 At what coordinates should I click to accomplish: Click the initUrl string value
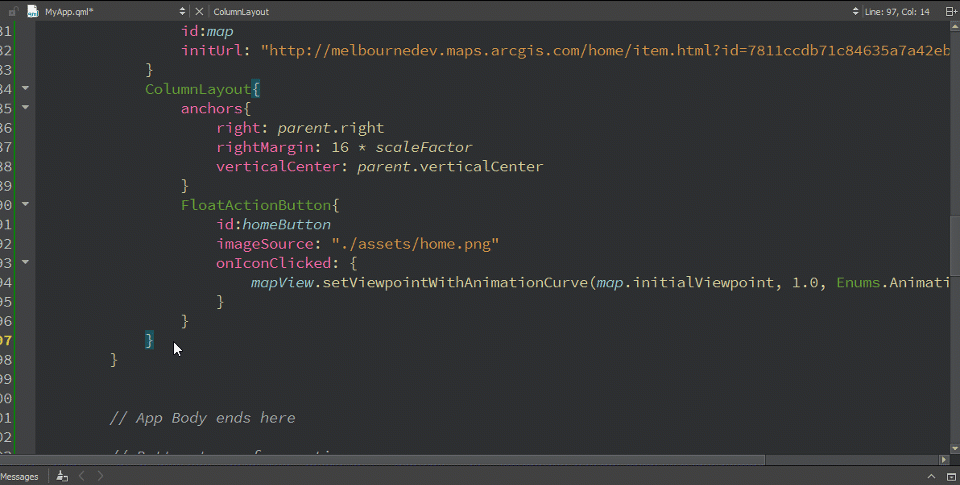(x=605, y=50)
